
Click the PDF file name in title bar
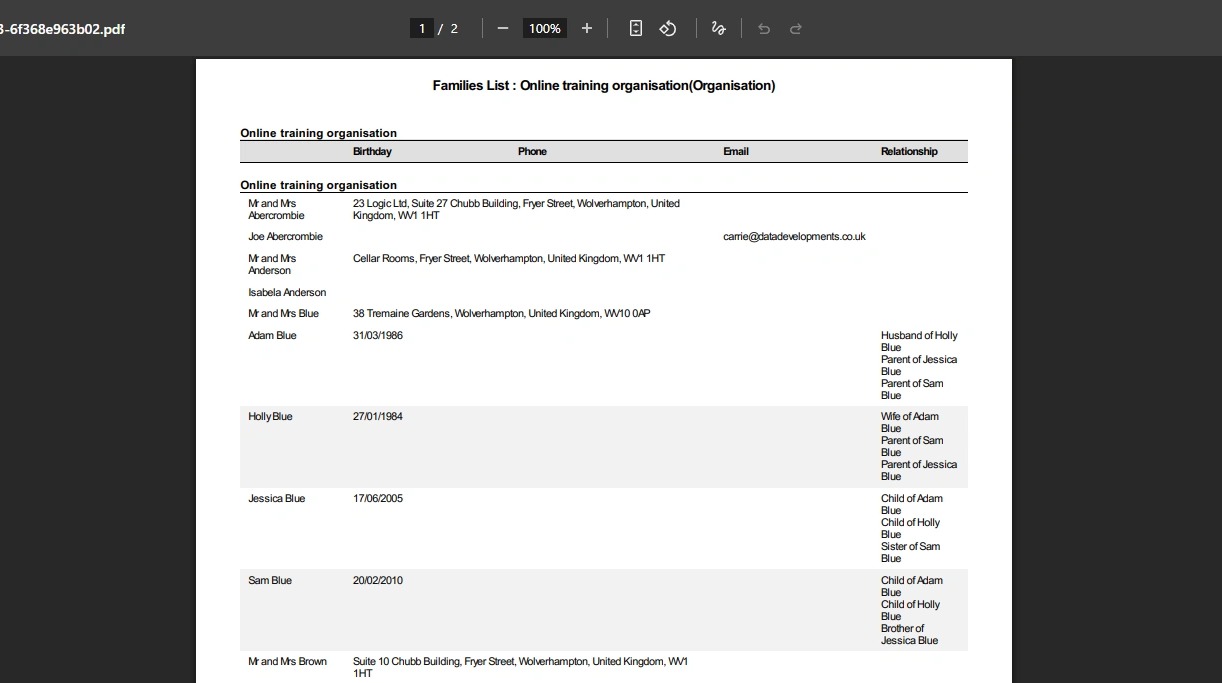point(62,28)
